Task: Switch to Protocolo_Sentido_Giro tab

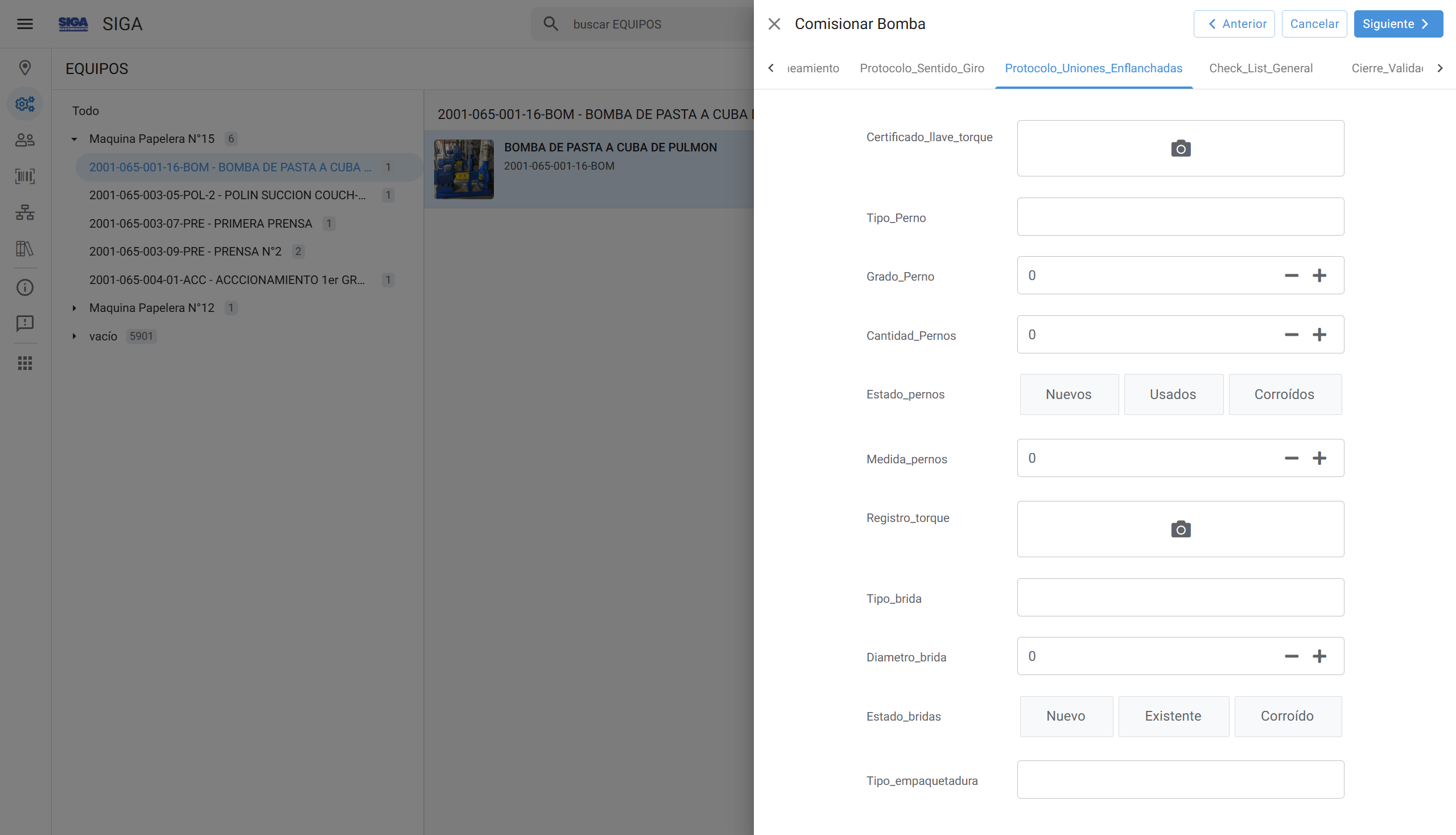Action: (x=921, y=68)
